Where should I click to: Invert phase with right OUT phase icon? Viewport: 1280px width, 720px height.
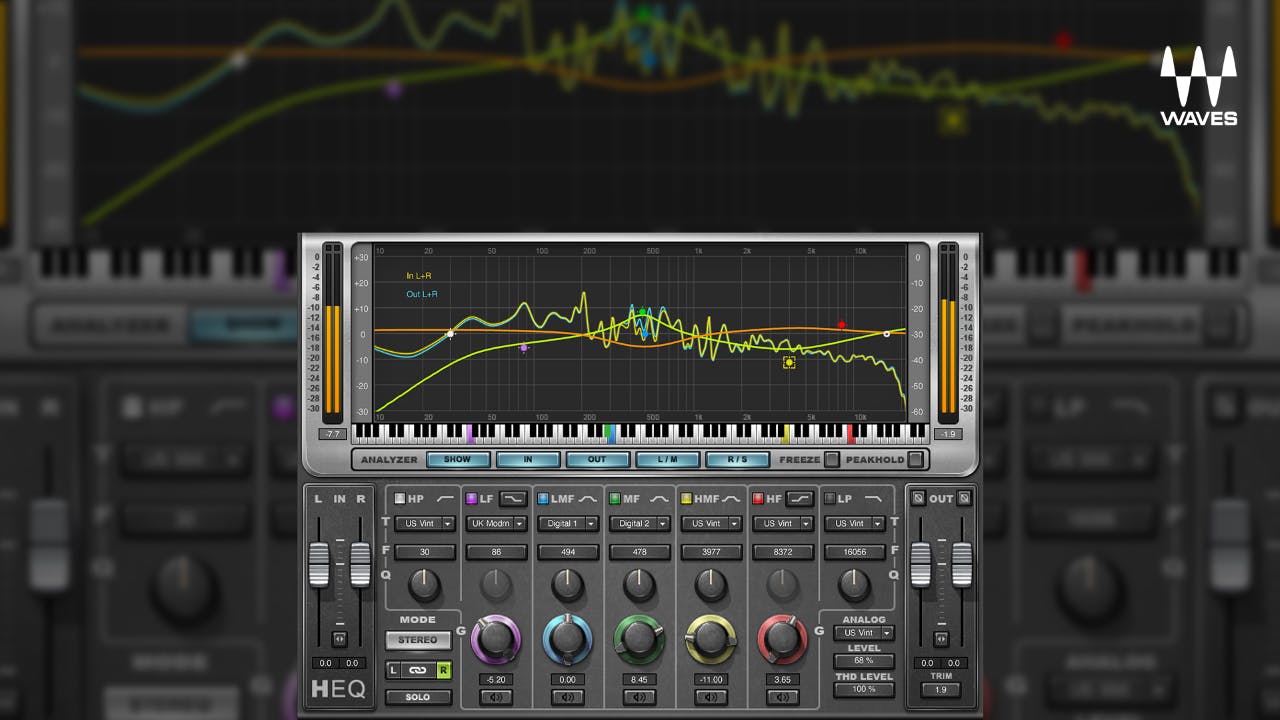click(x=964, y=498)
